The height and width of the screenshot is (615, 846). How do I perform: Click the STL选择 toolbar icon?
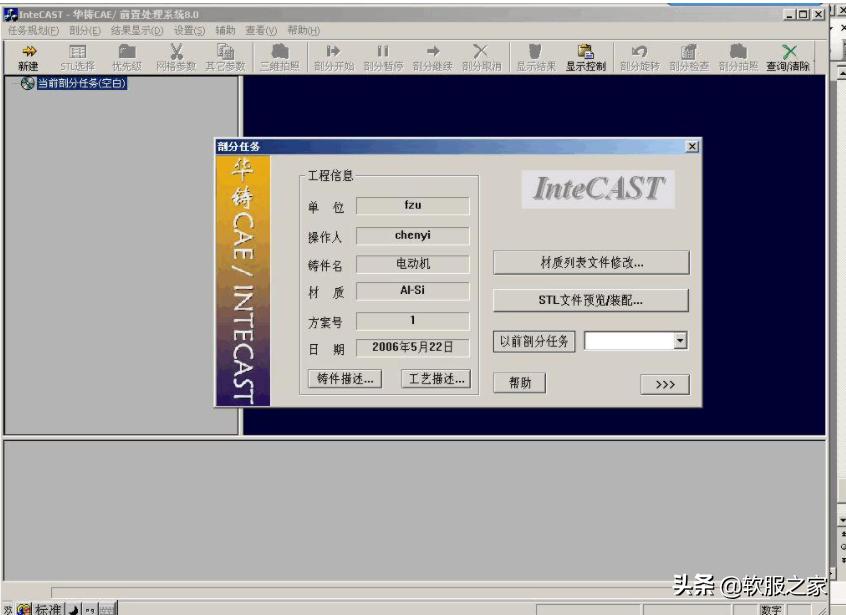coord(77,52)
